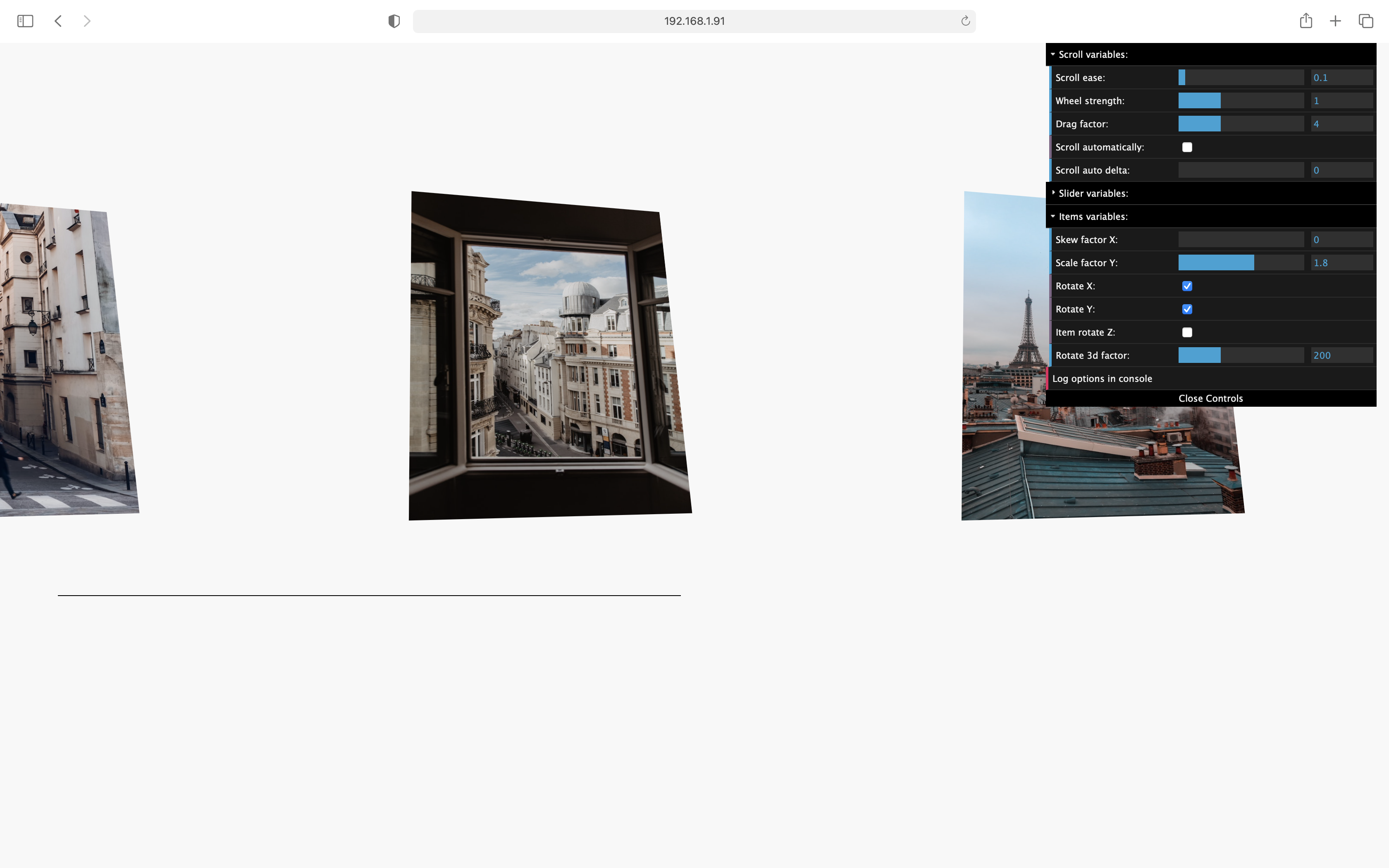The image size is (1389, 868).
Task: Click Log options in console
Action: tap(1102, 378)
